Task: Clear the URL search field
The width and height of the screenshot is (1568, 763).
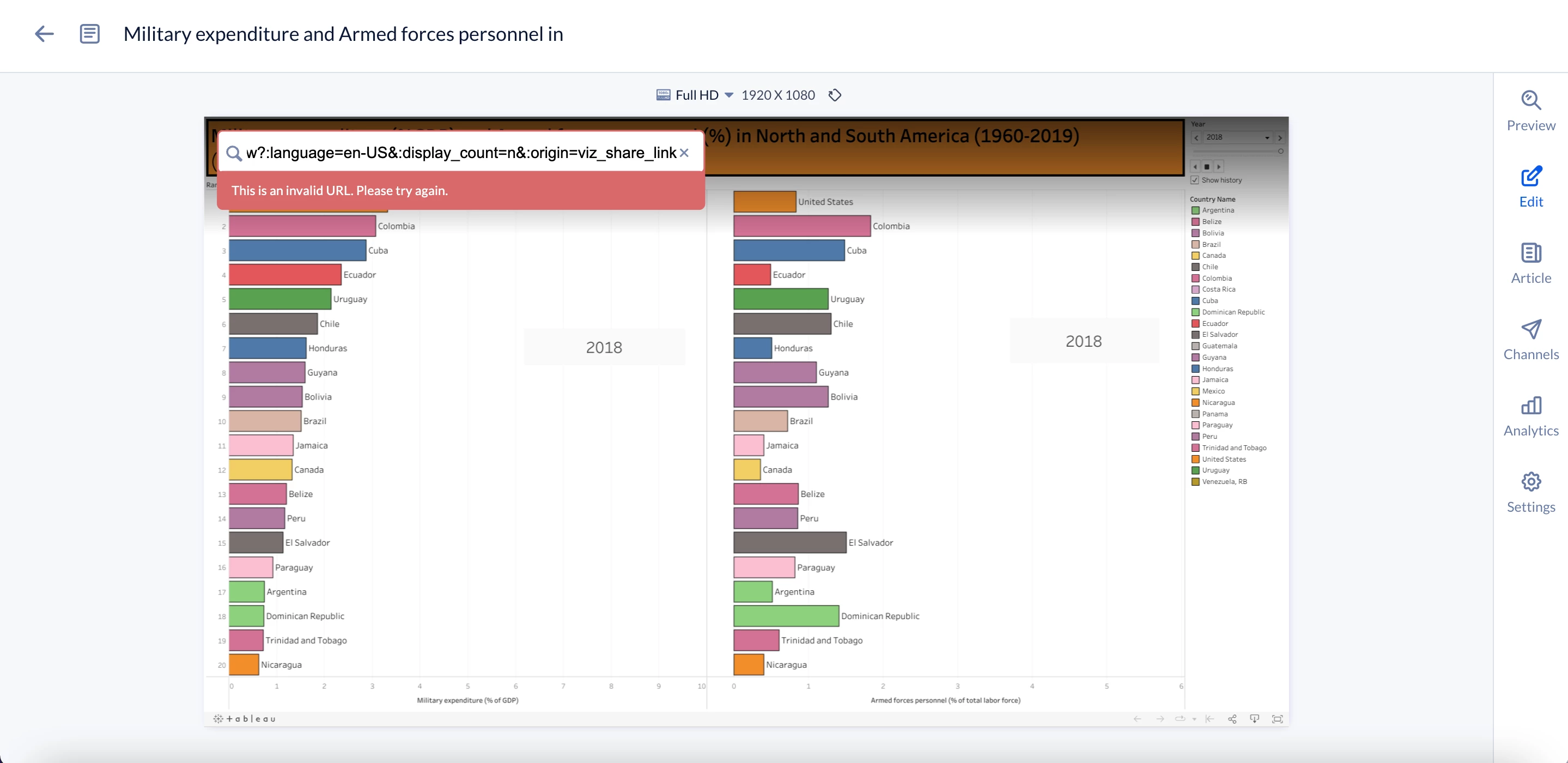Action: click(684, 153)
